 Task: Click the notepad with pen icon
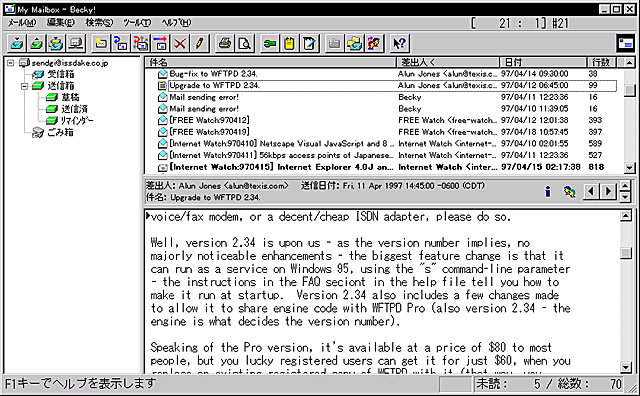point(309,43)
